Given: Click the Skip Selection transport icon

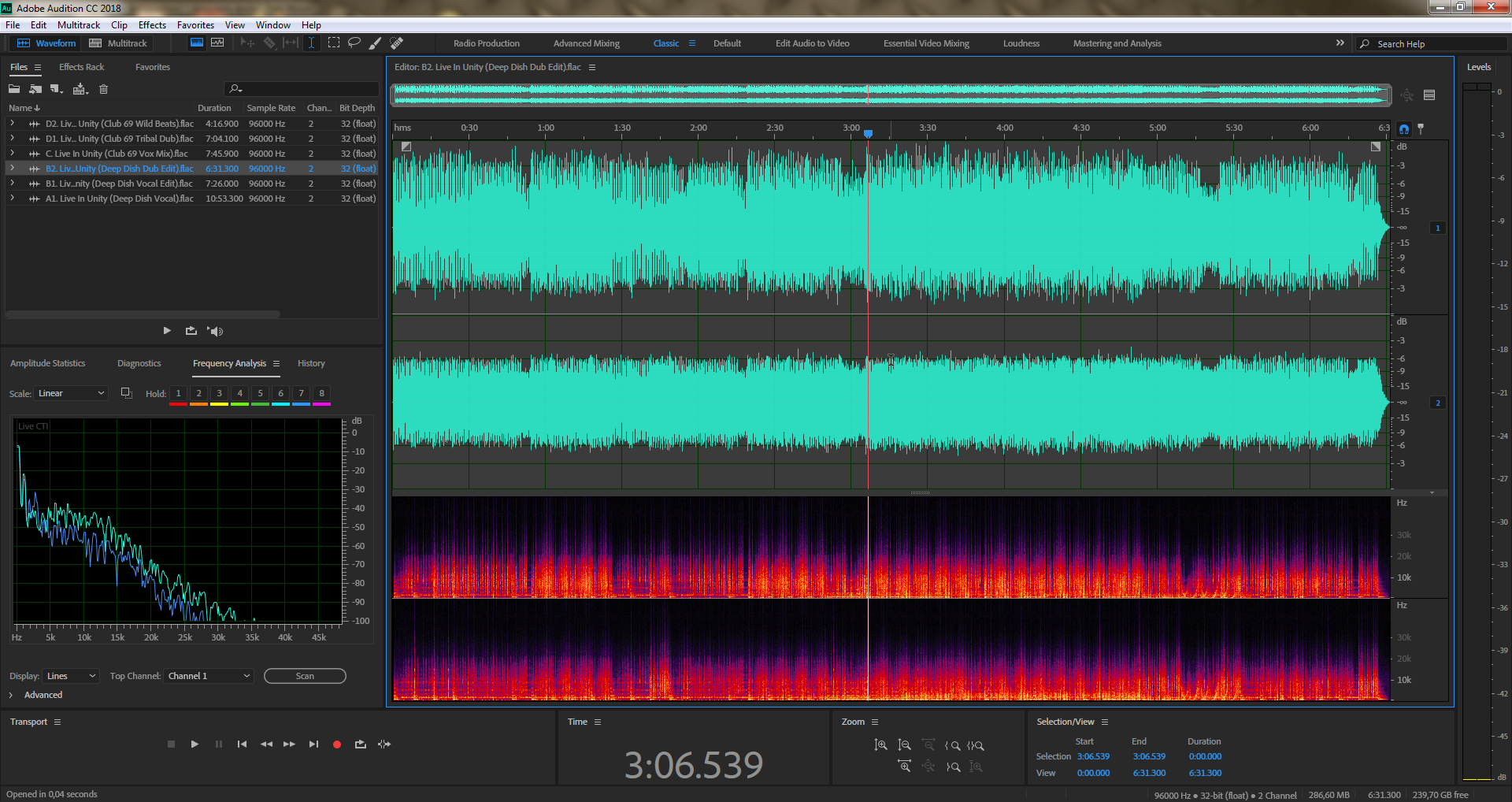Looking at the screenshot, I should (384, 744).
